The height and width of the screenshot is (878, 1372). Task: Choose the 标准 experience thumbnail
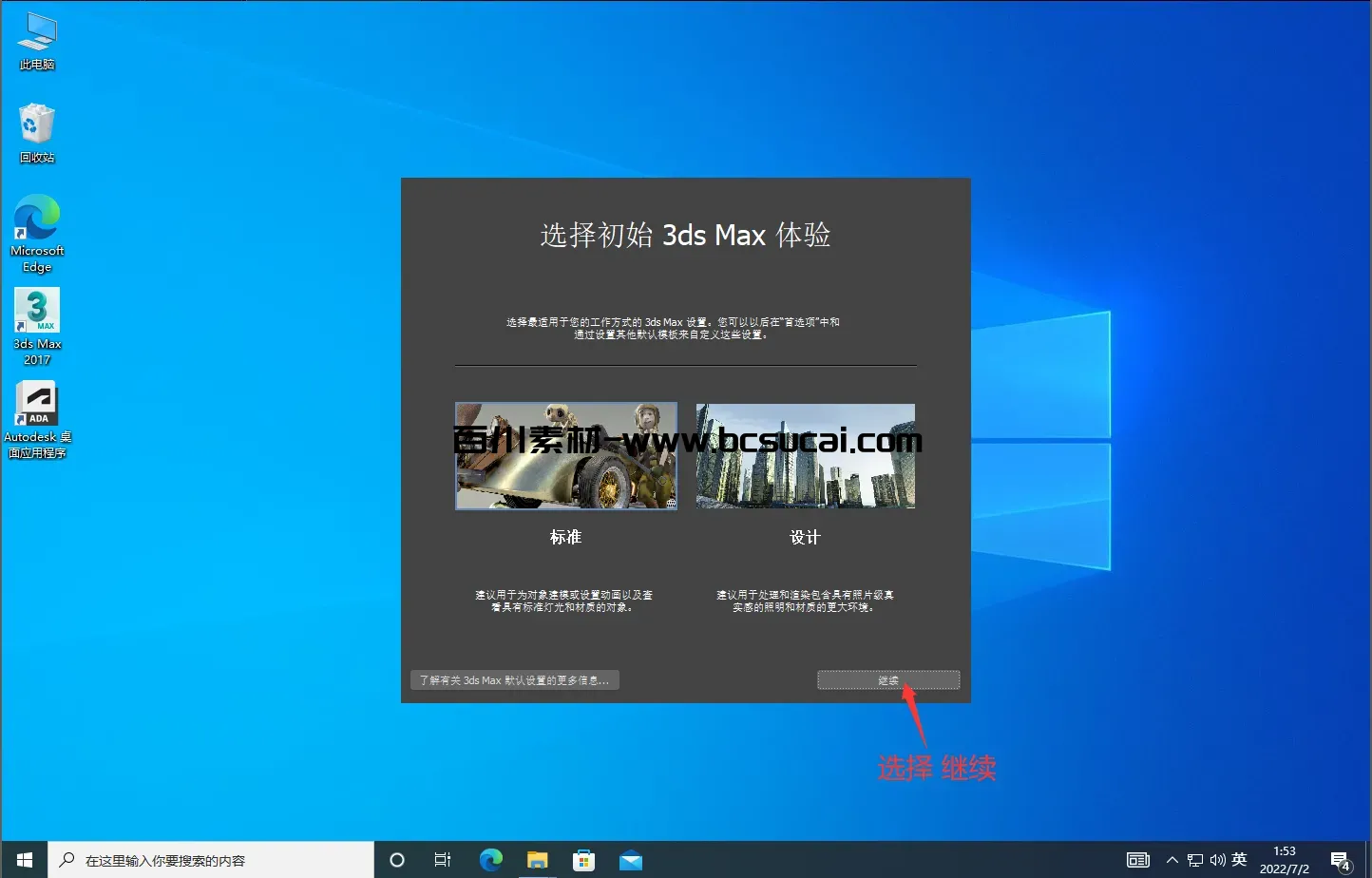coord(566,456)
